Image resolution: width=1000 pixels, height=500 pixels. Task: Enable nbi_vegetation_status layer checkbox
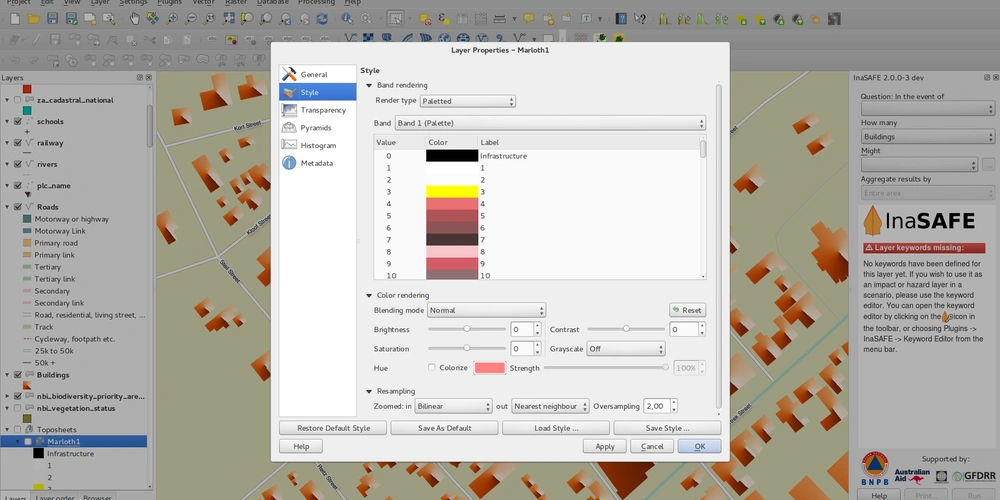tap(17, 408)
